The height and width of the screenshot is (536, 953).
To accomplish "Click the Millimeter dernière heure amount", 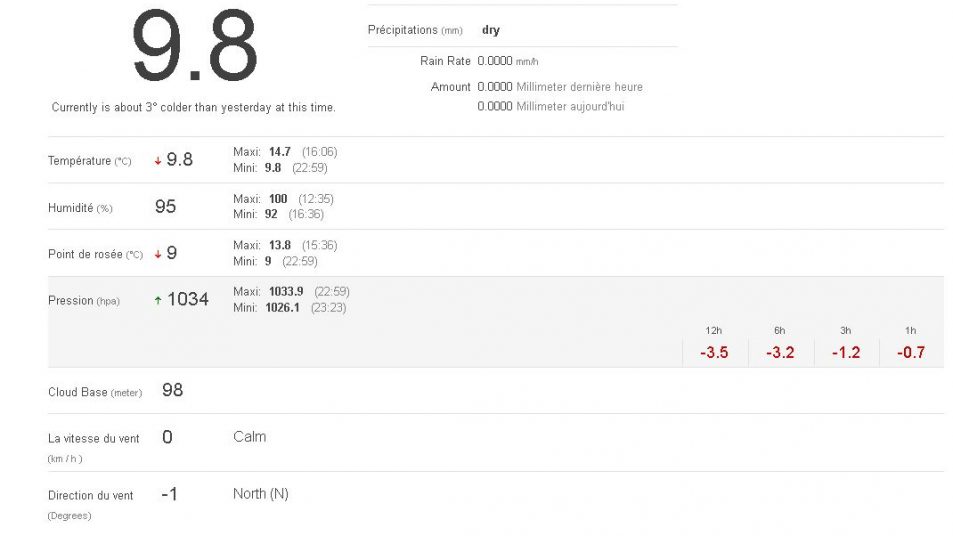I will coord(560,87).
